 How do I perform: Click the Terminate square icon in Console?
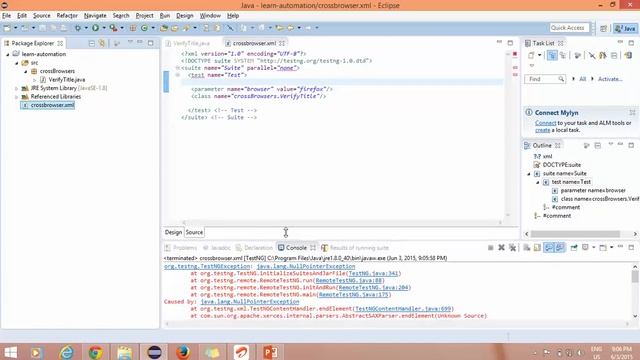(x=491, y=248)
